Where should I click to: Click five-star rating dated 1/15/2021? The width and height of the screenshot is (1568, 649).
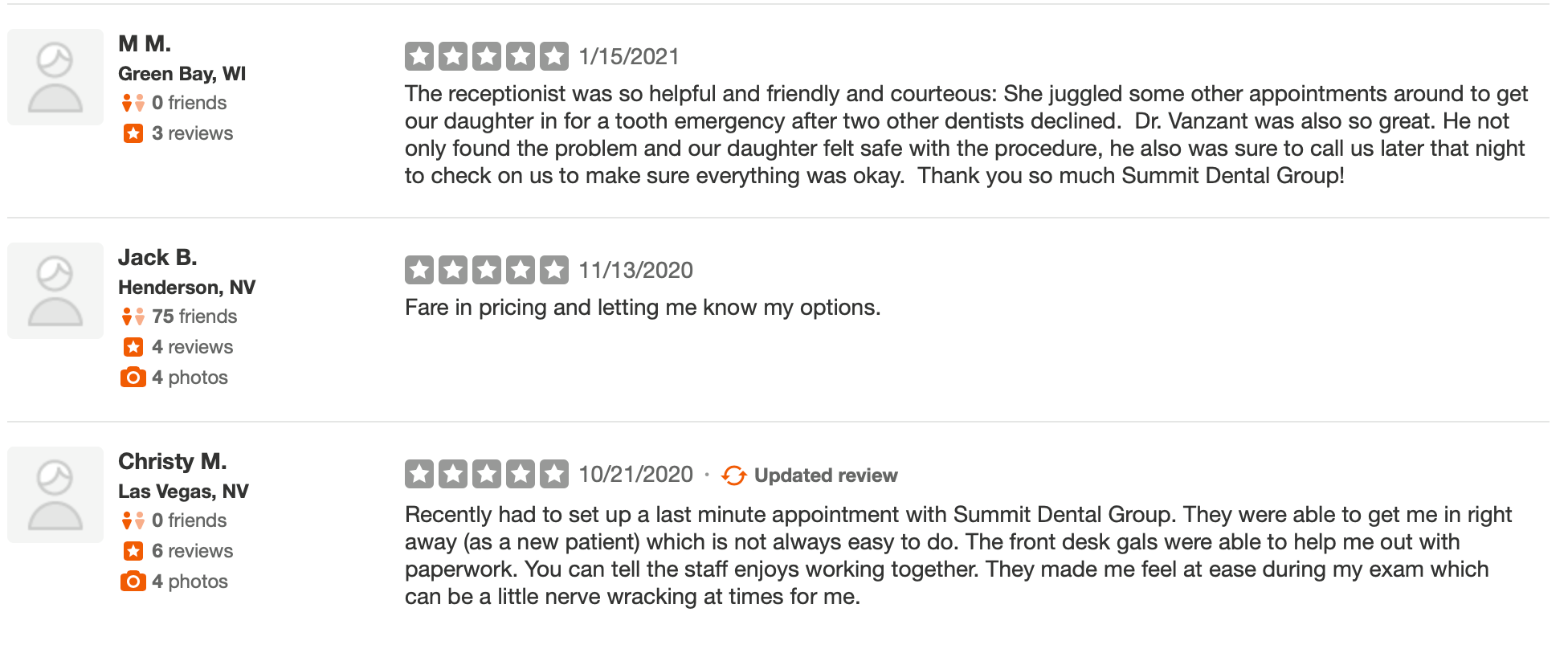tap(487, 56)
